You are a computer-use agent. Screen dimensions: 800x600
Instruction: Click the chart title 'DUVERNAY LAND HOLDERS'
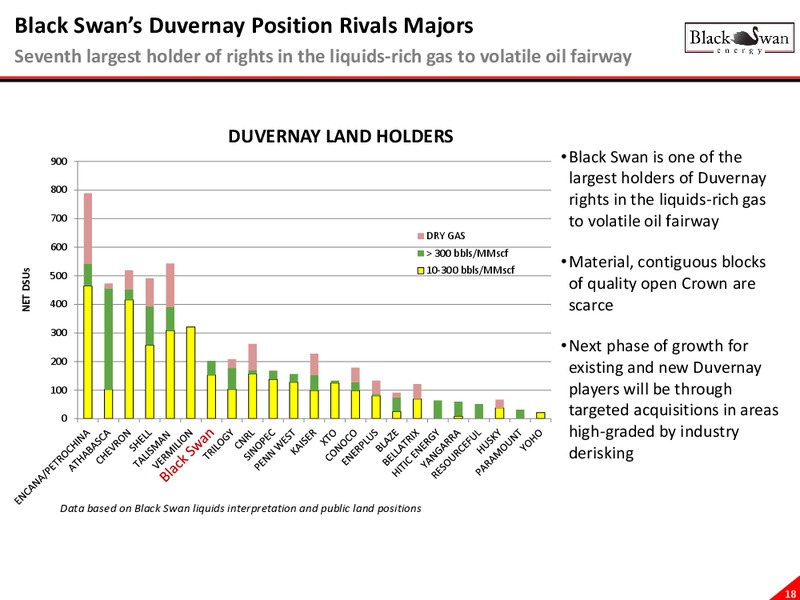[x=340, y=137]
